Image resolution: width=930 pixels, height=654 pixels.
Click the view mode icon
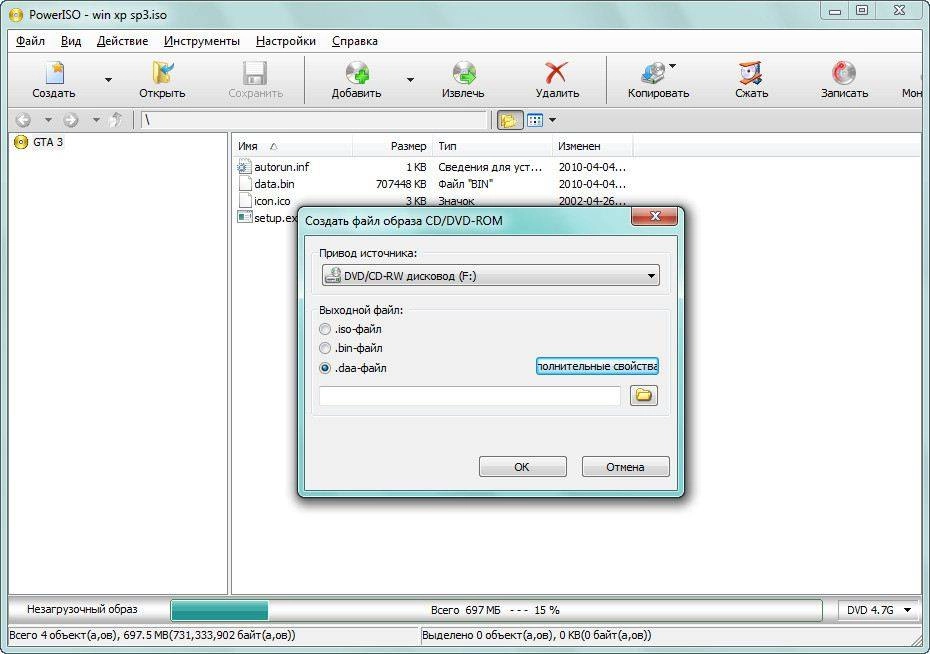[x=535, y=120]
